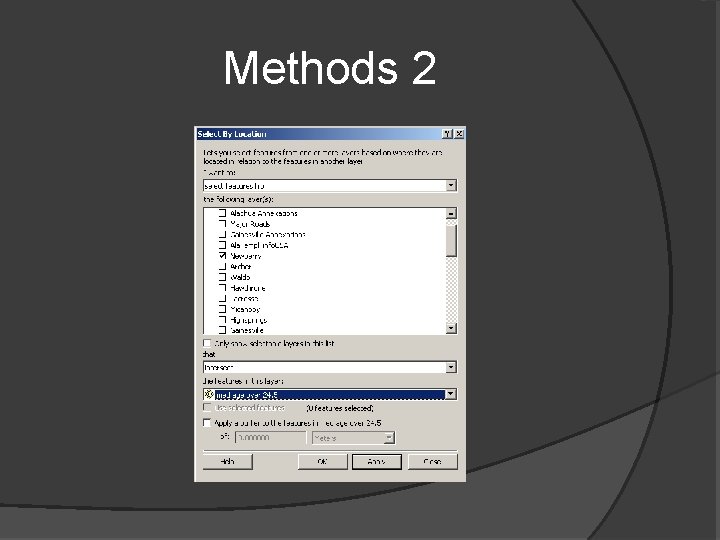Toggle the 'Use selected features' checkbox

pos(207,407)
